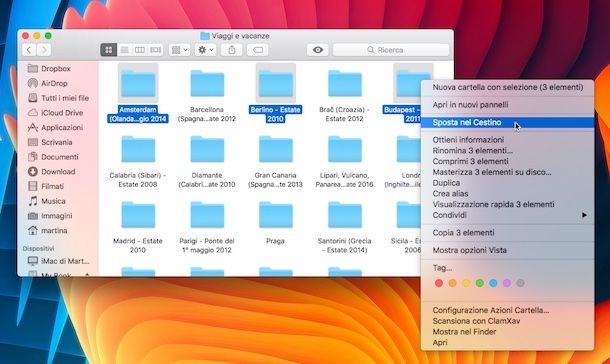Select iMac di Mart... device in sidebar
Screen dimensions: 610x364
(58, 261)
